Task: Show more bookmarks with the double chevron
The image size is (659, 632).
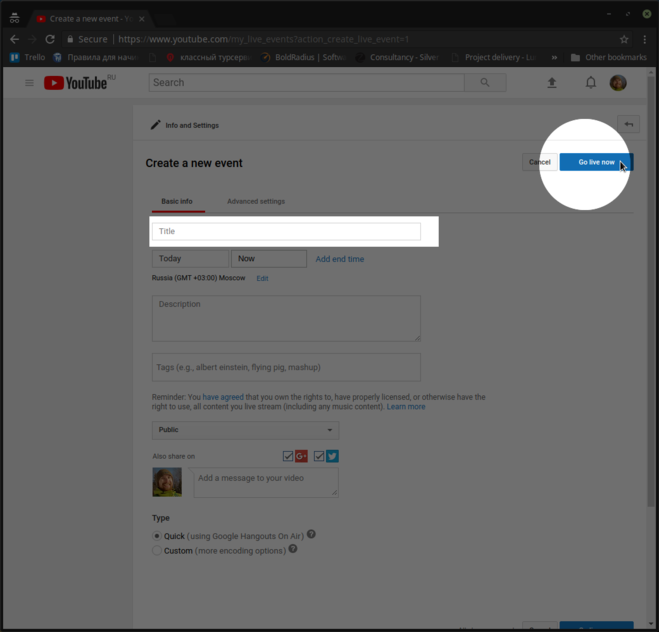Action: (x=554, y=57)
